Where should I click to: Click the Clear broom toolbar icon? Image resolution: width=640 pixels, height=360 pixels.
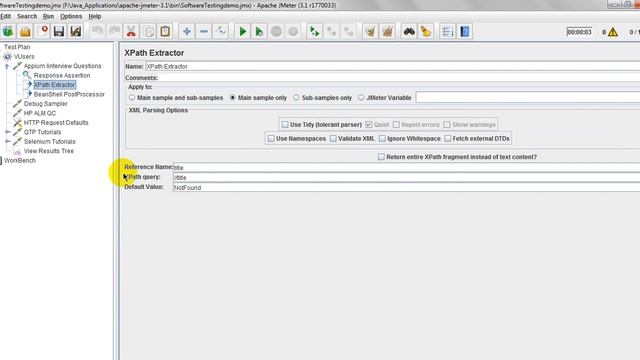coord(370,31)
